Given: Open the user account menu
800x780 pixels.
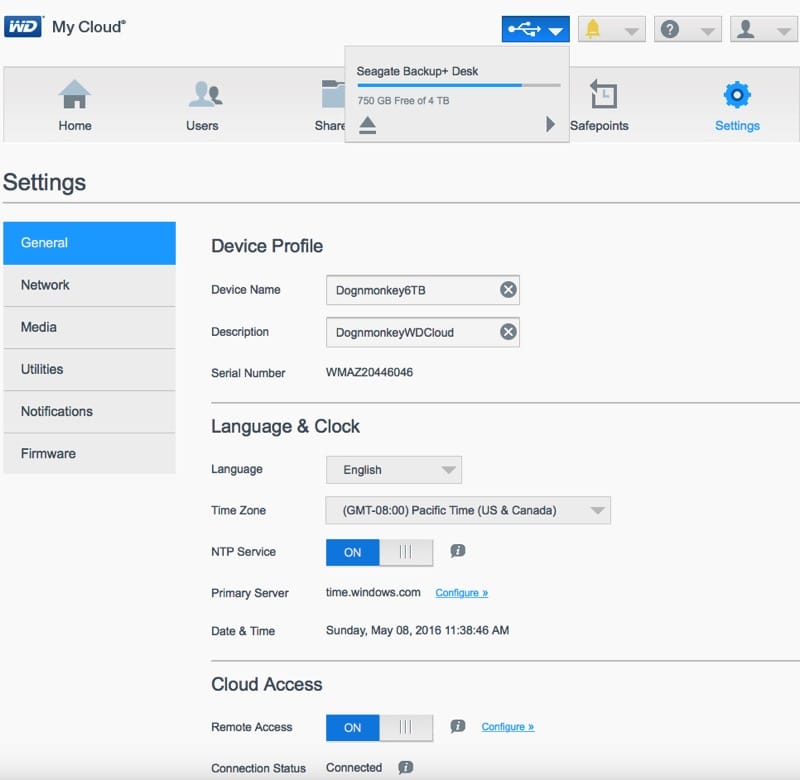Looking at the screenshot, I should click(762, 29).
